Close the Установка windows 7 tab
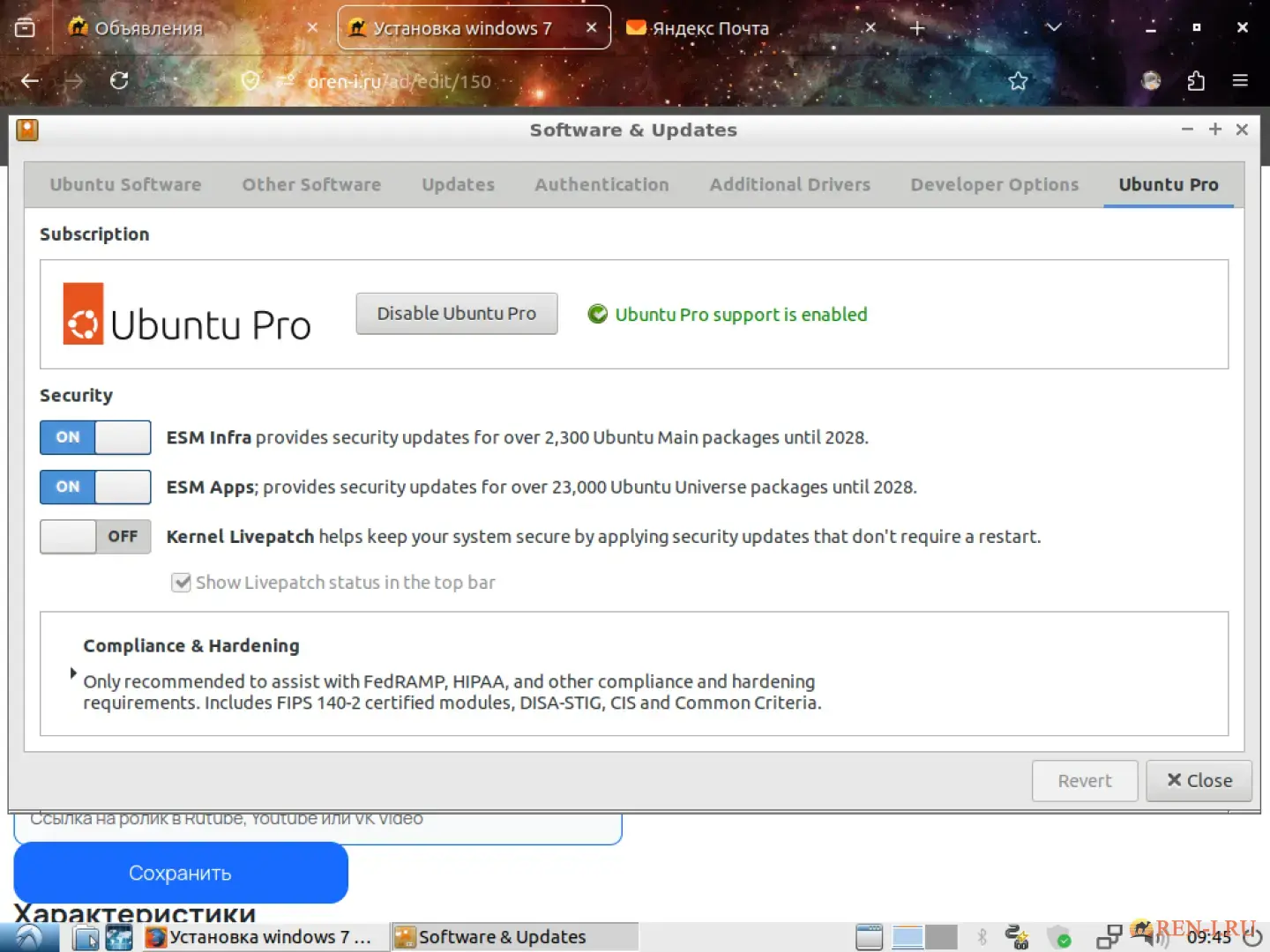The height and width of the screenshot is (952, 1270). [591, 28]
